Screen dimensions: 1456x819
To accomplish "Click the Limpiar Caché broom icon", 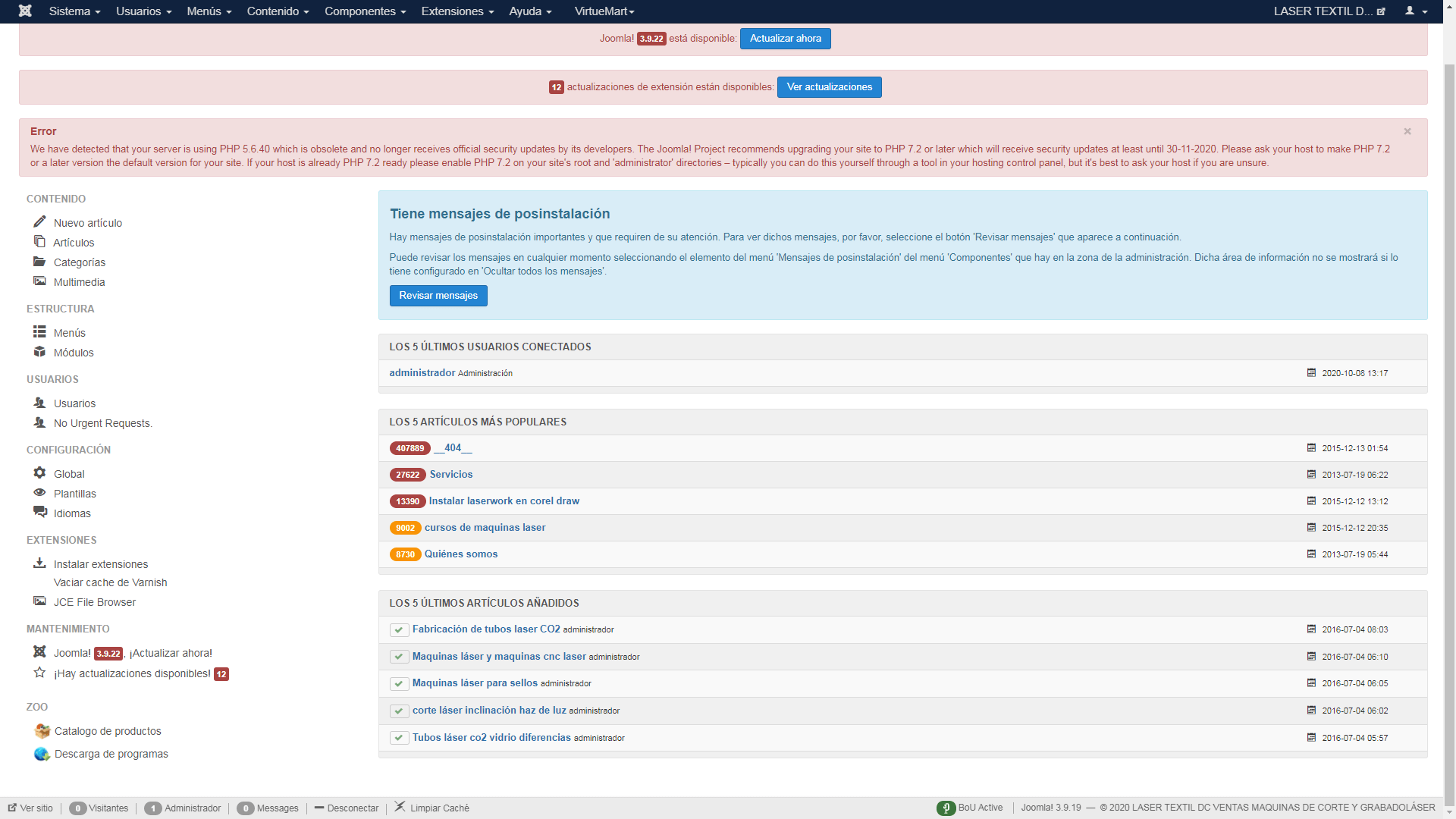I will pos(400,806).
